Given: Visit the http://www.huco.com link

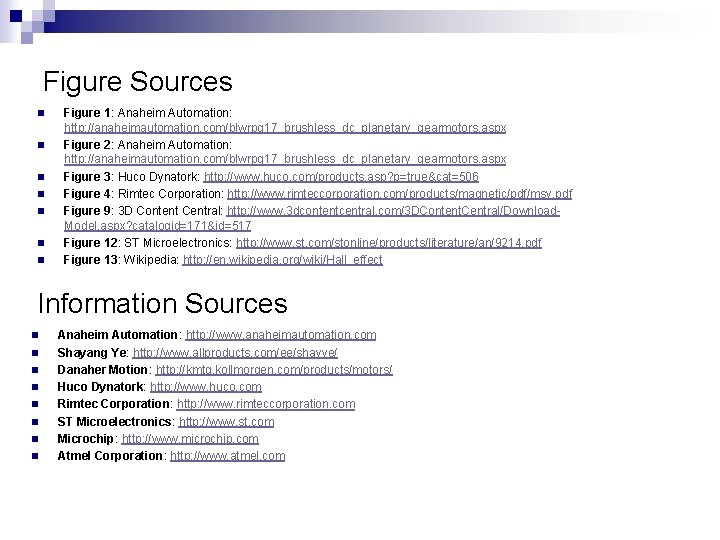Looking at the screenshot, I should click(x=206, y=387).
